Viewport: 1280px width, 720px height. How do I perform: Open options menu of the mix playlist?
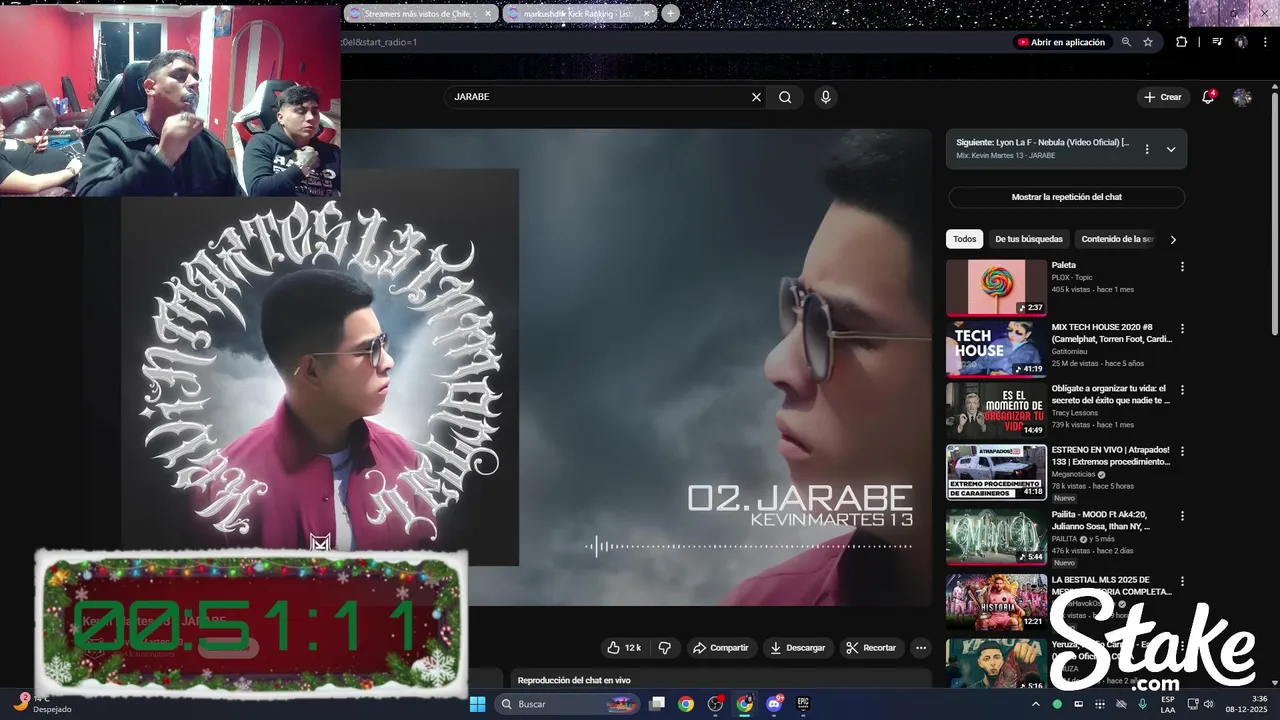[1147, 149]
